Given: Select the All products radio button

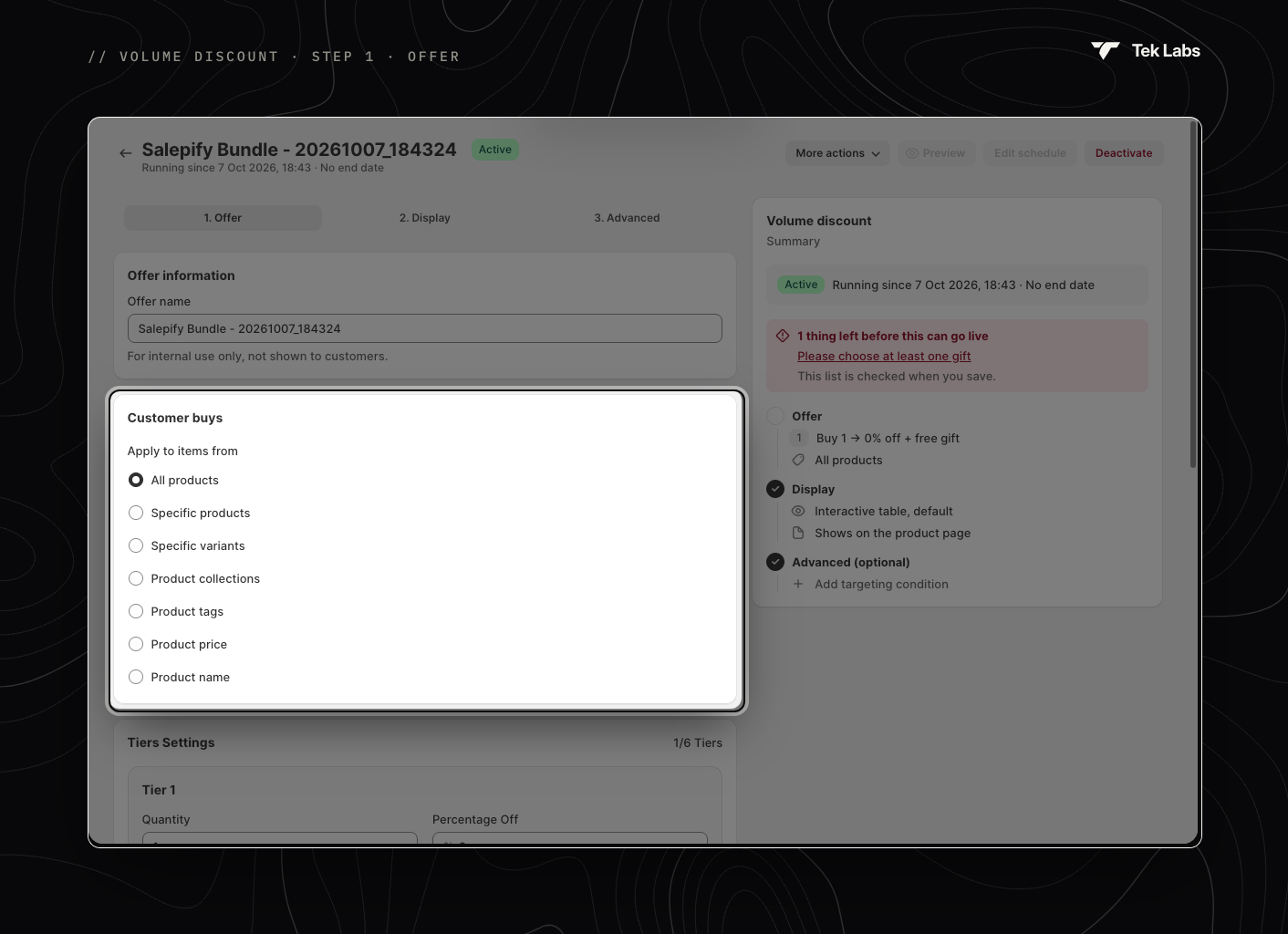Looking at the screenshot, I should coord(136,480).
